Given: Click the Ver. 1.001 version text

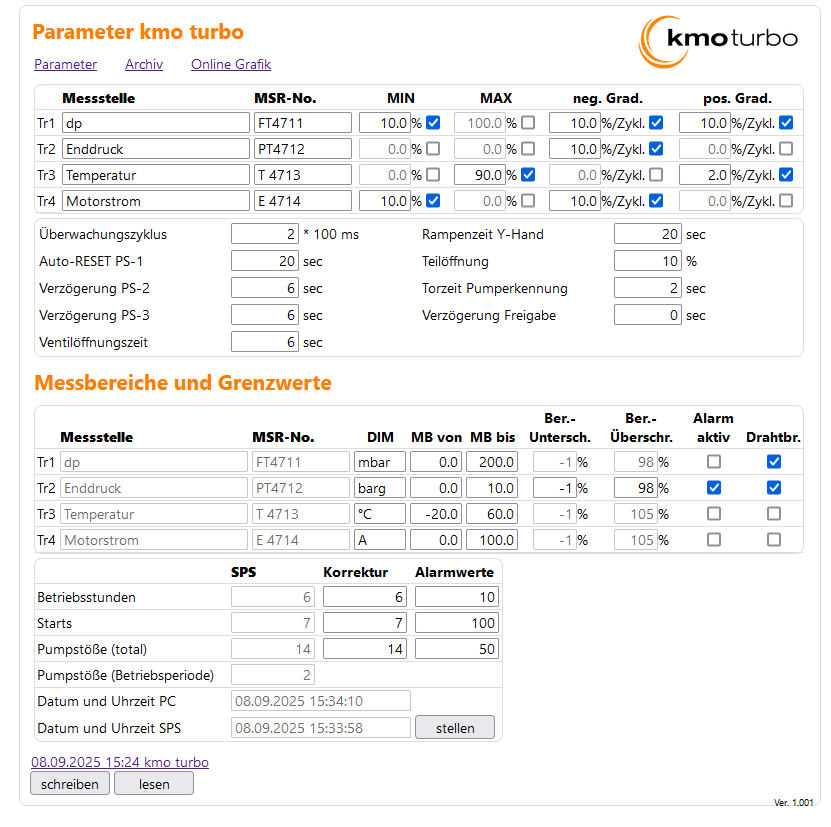Looking at the screenshot, I should click(x=793, y=802).
